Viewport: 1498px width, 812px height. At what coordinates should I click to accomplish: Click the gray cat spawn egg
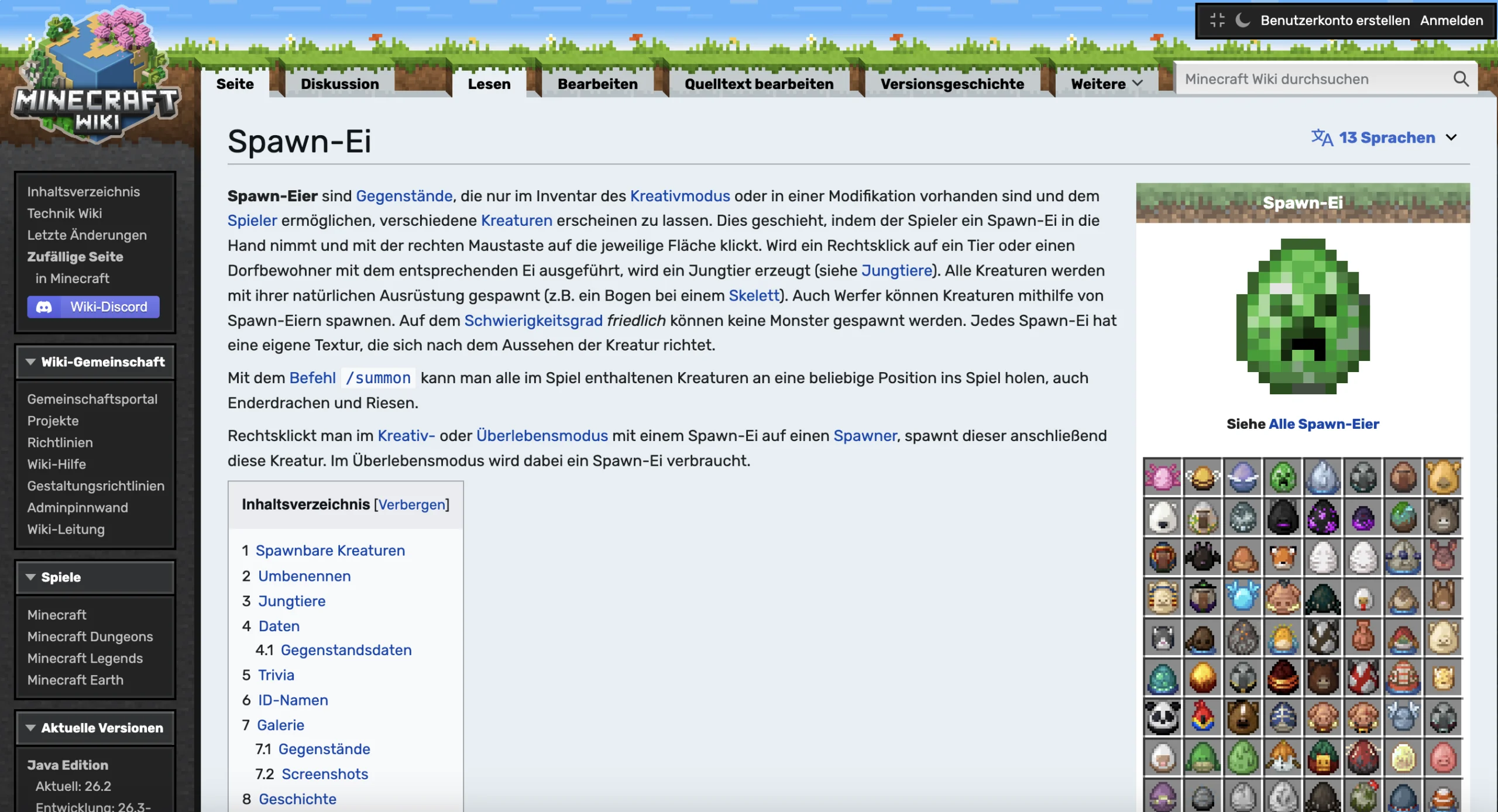coord(1162,637)
